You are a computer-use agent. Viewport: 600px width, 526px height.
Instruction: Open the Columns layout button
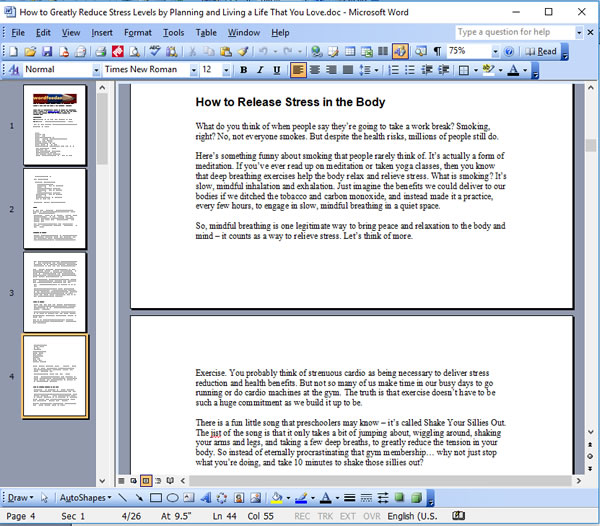point(383,51)
